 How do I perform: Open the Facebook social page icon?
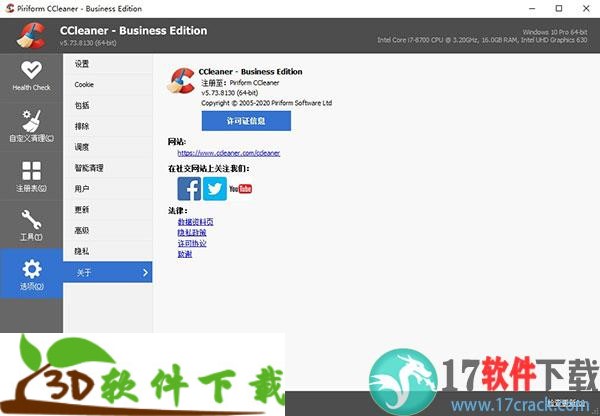[189, 188]
